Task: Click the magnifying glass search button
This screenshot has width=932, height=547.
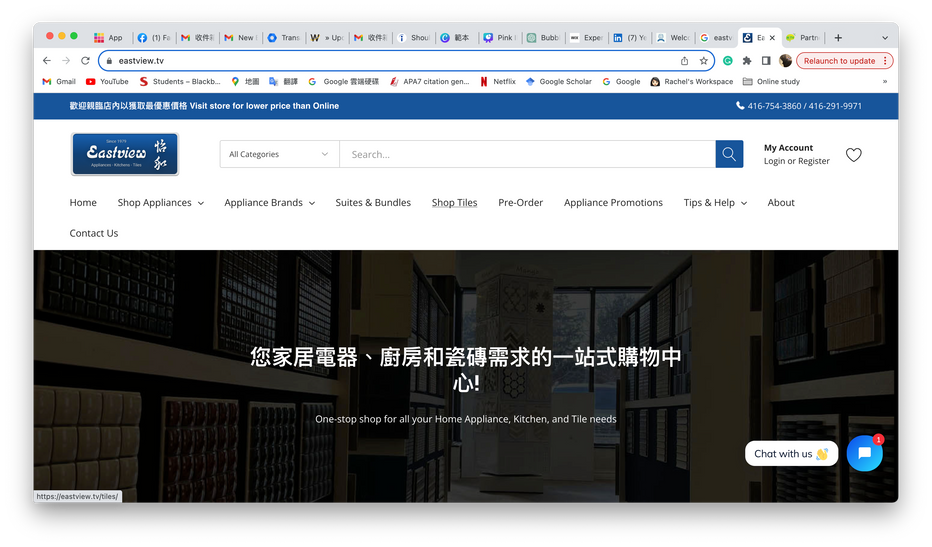Action: pos(729,154)
